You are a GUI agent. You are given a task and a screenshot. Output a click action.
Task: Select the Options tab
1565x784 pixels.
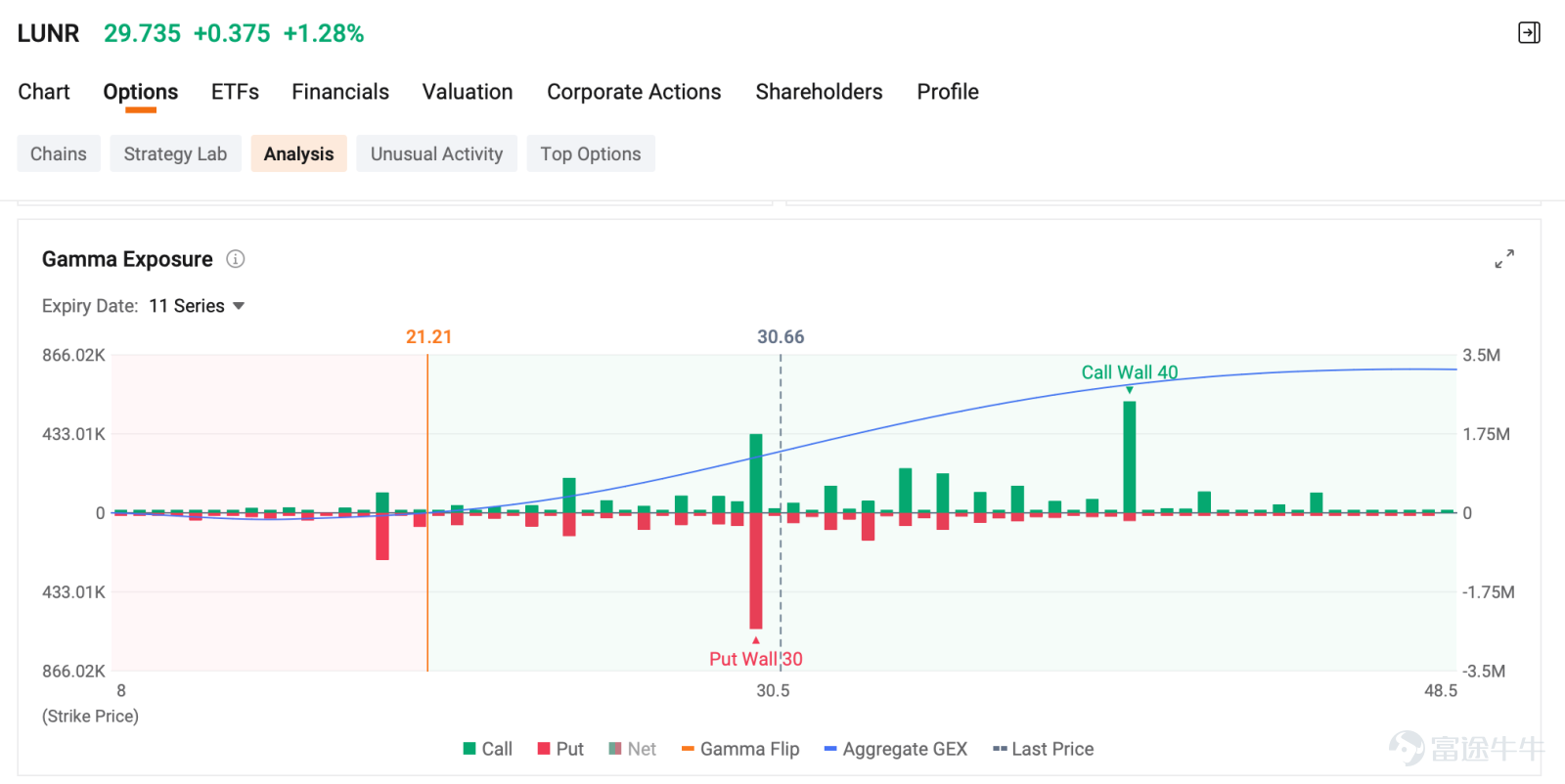point(141,92)
